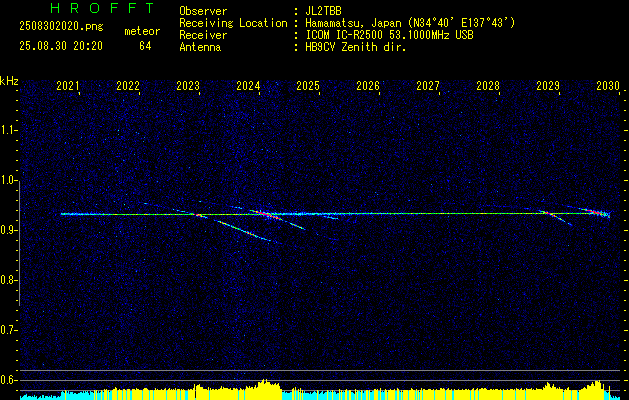The width and height of the screenshot is (629, 400).
Task: Click the Hamamatsu, Japan coordinates text
Action: (410, 23)
